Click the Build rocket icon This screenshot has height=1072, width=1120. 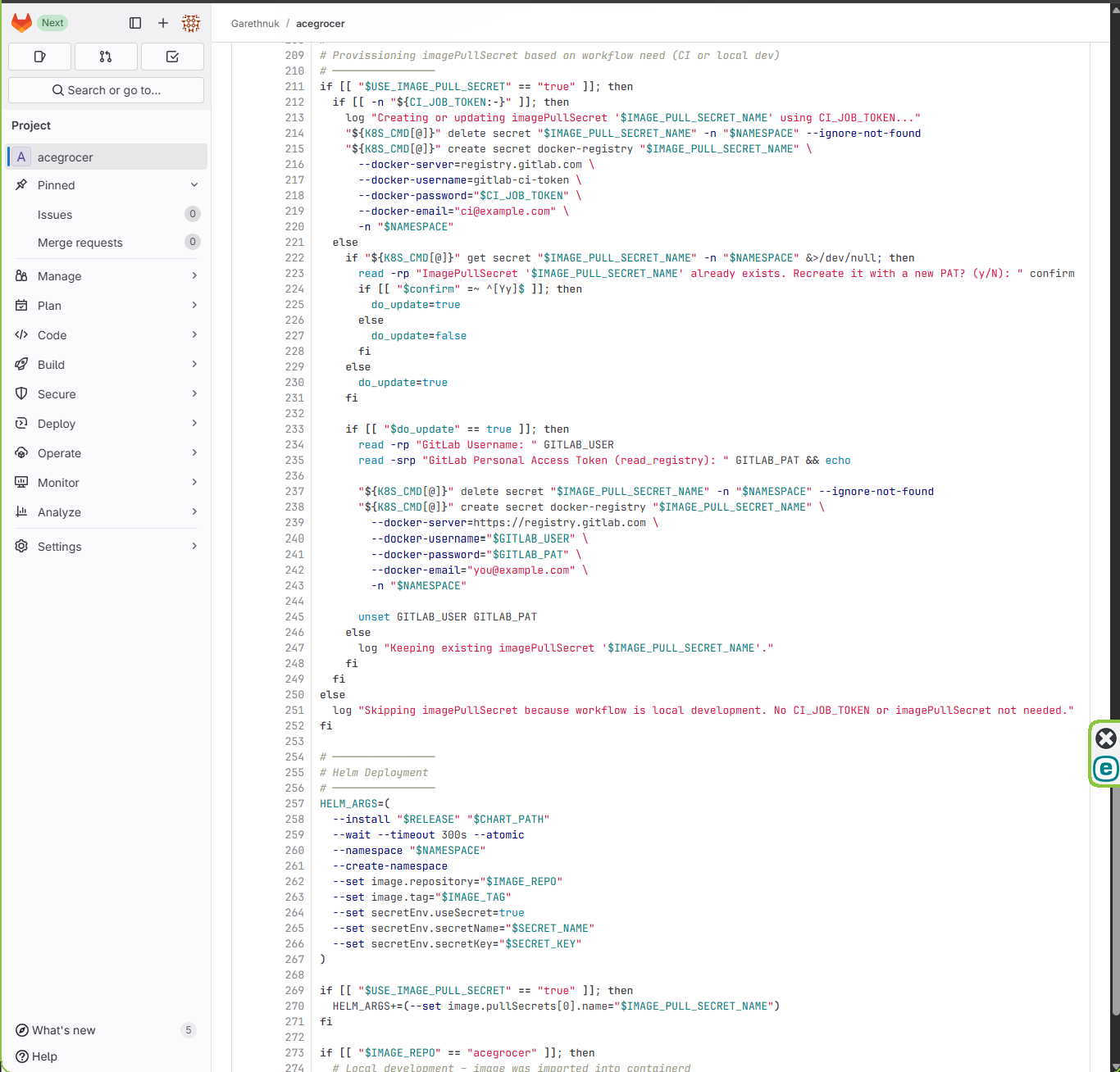(21, 365)
